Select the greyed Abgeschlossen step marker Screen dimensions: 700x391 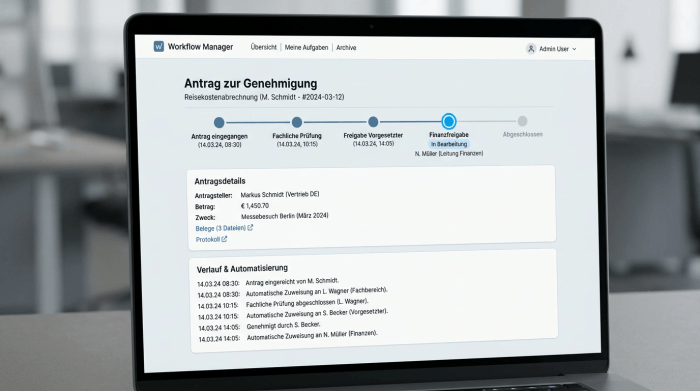[522, 121]
